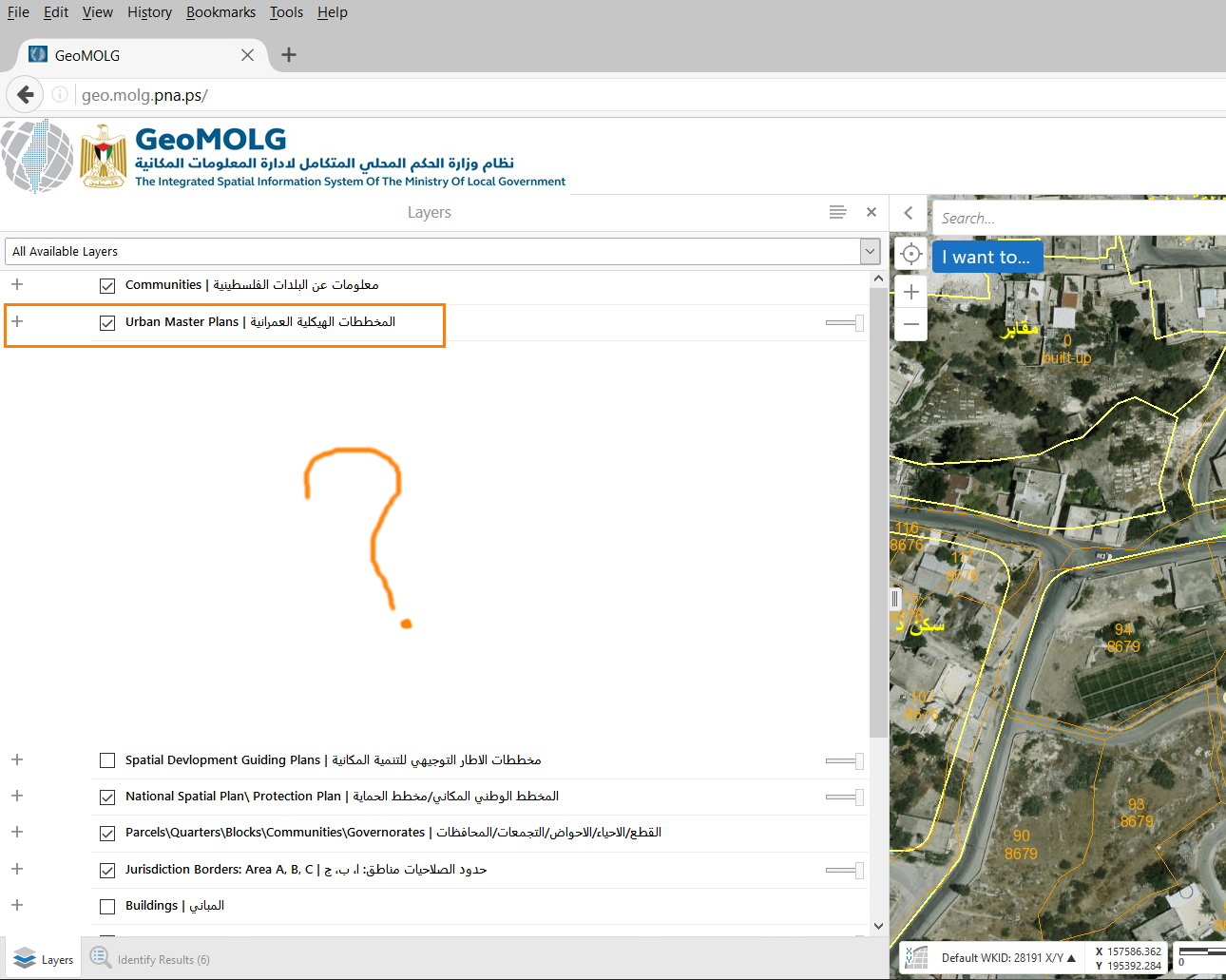Viewport: 1226px width, 980px height.
Task: Open the Tools menu
Action: 286,12
